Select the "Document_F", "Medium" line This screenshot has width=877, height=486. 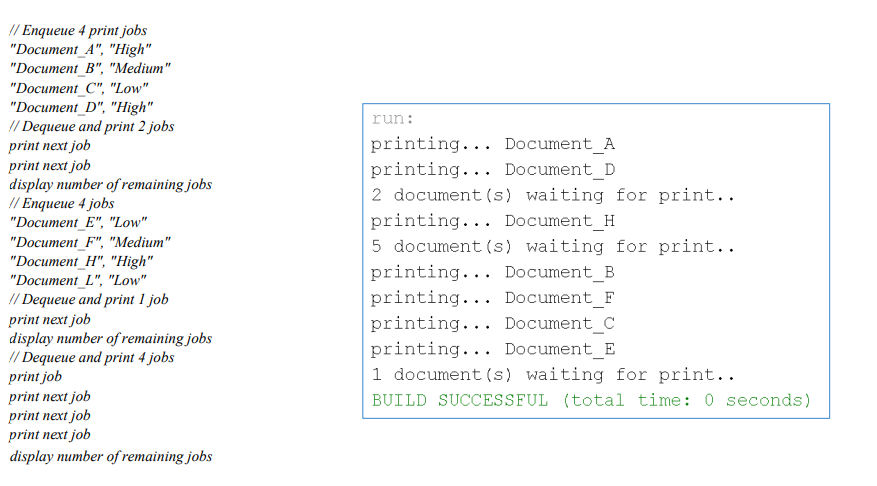90,243
